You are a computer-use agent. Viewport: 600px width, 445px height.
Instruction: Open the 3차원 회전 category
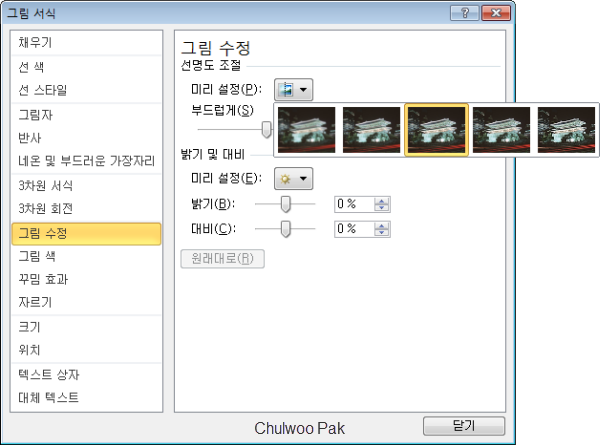[x=86, y=209]
